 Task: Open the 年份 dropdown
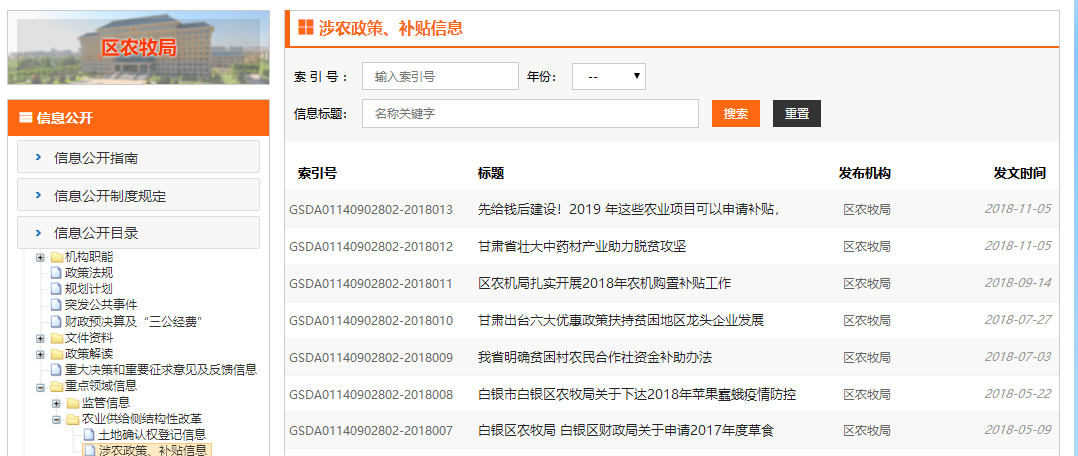tap(608, 76)
